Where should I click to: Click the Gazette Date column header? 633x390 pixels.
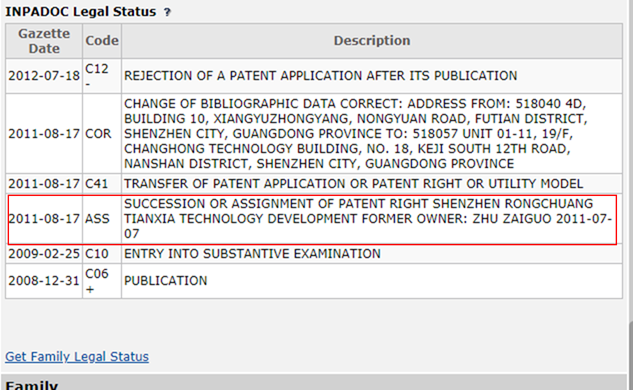(44, 41)
